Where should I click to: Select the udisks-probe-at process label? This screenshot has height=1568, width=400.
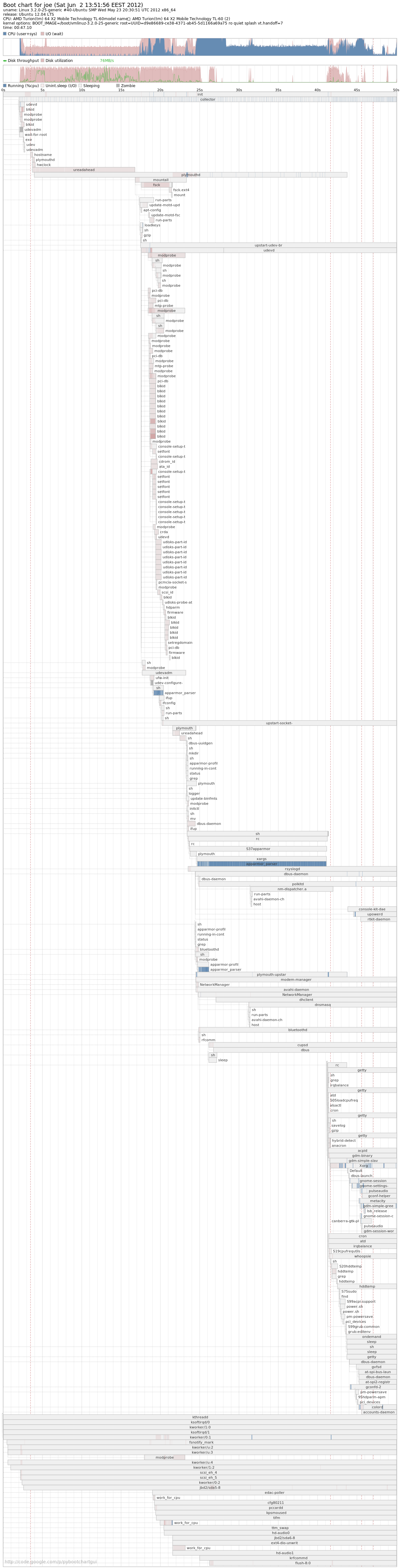click(x=178, y=603)
